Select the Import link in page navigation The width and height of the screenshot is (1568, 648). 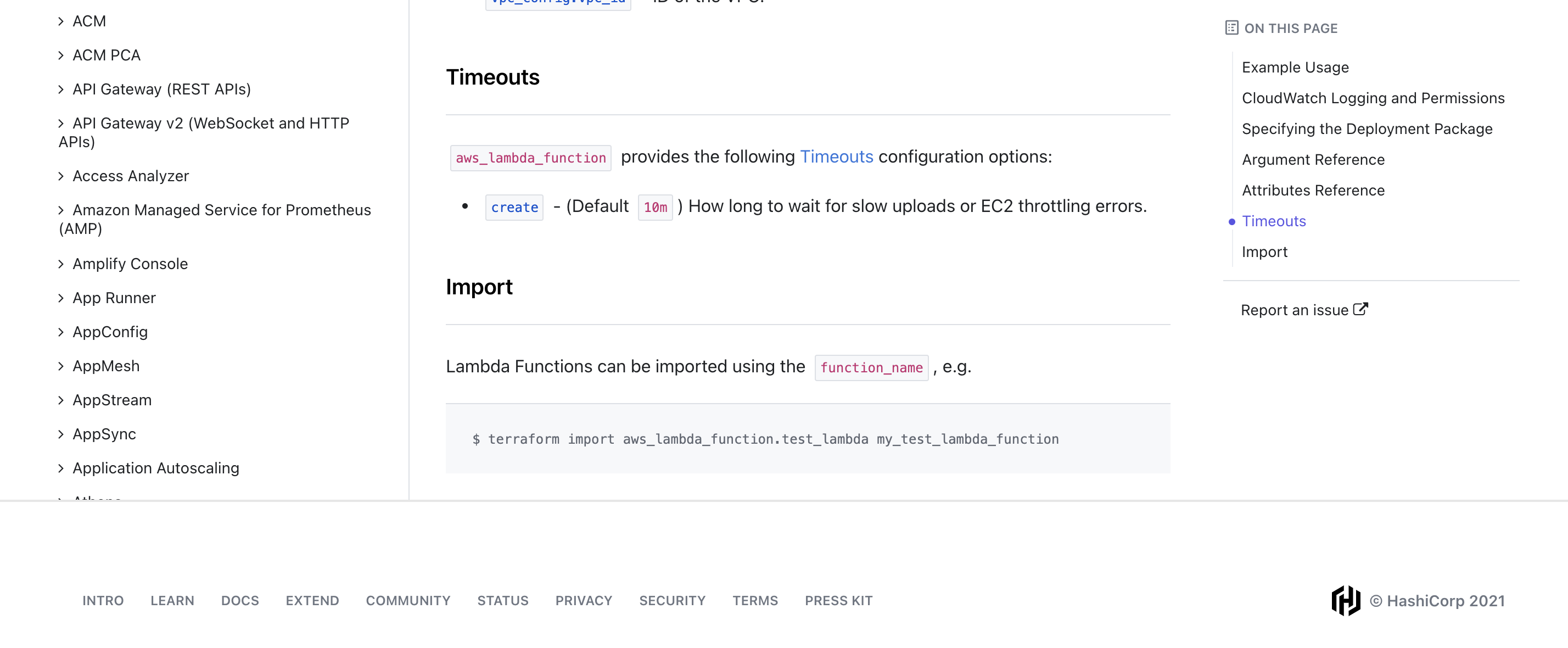(x=1265, y=251)
